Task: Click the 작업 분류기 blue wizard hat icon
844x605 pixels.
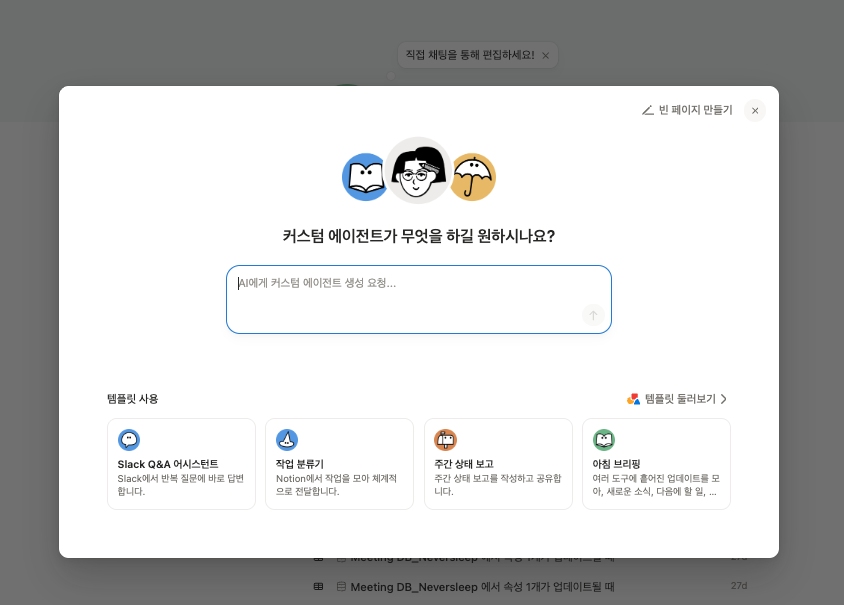Action: click(285, 438)
